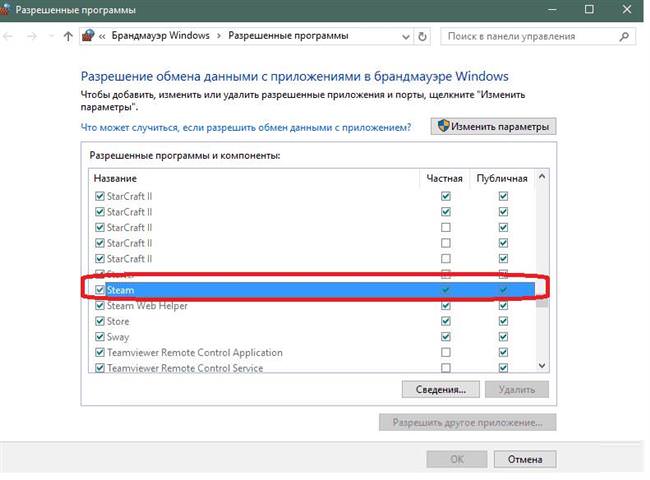Close the Разрешенные программы window
Image resolution: width=650 pixels, height=480 pixels.
point(626,10)
